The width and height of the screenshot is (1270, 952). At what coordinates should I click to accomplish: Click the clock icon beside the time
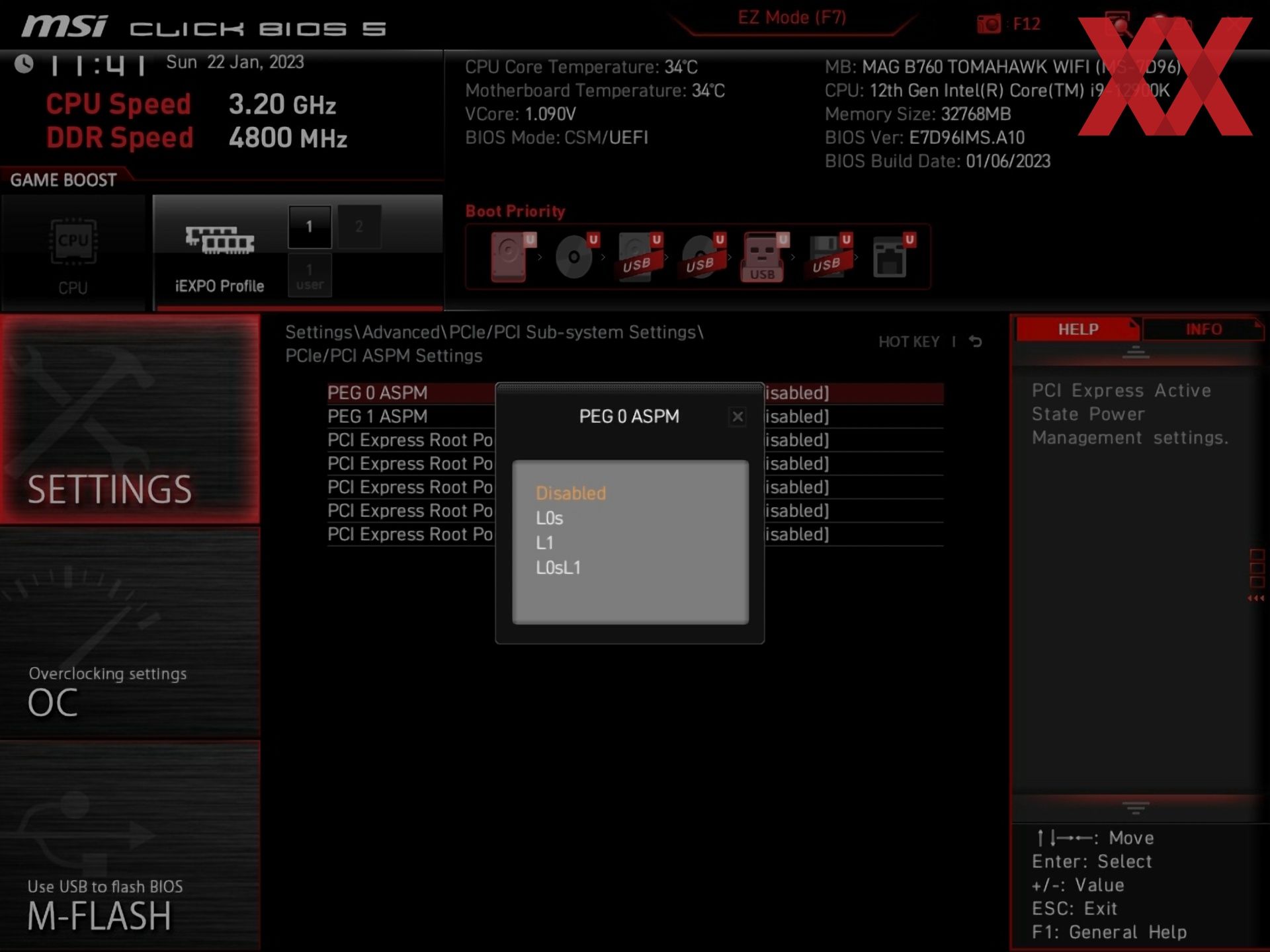tap(24, 64)
